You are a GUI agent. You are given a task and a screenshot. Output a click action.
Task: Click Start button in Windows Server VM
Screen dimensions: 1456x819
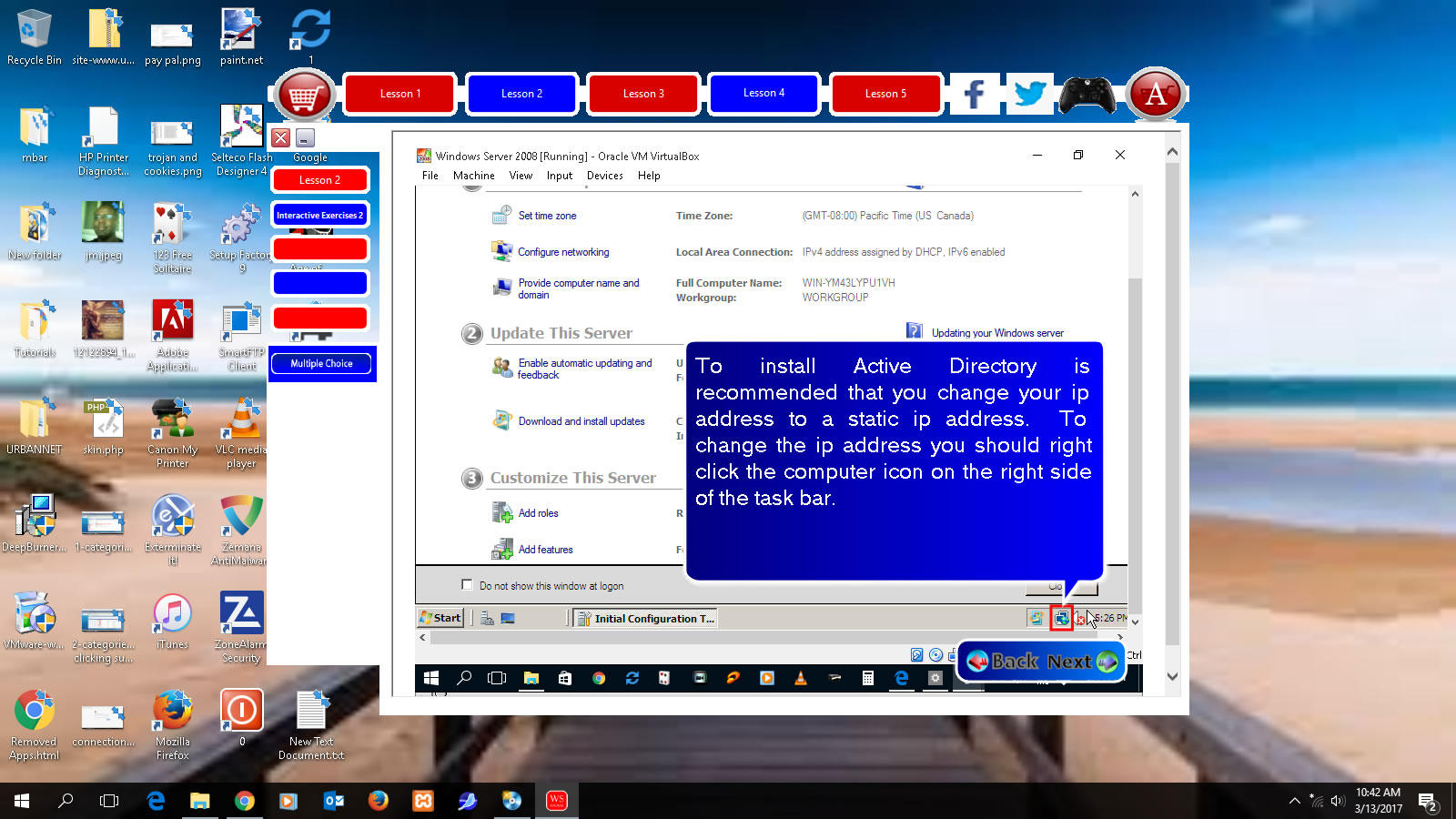[x=440, y=618]
